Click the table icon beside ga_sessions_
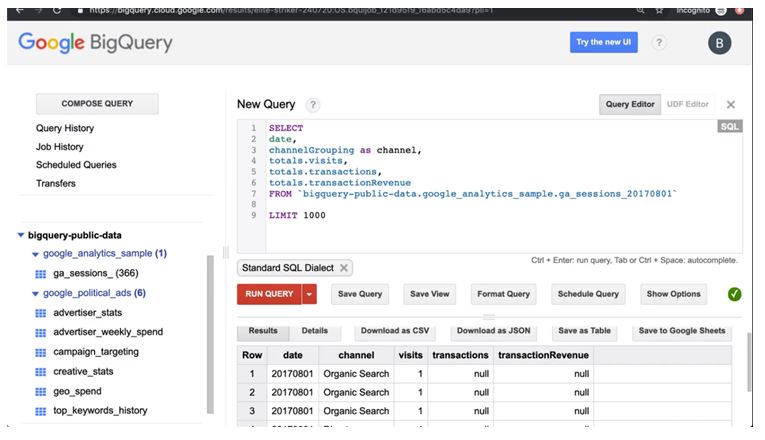This screenshot has height=440, width=765. 41,273
